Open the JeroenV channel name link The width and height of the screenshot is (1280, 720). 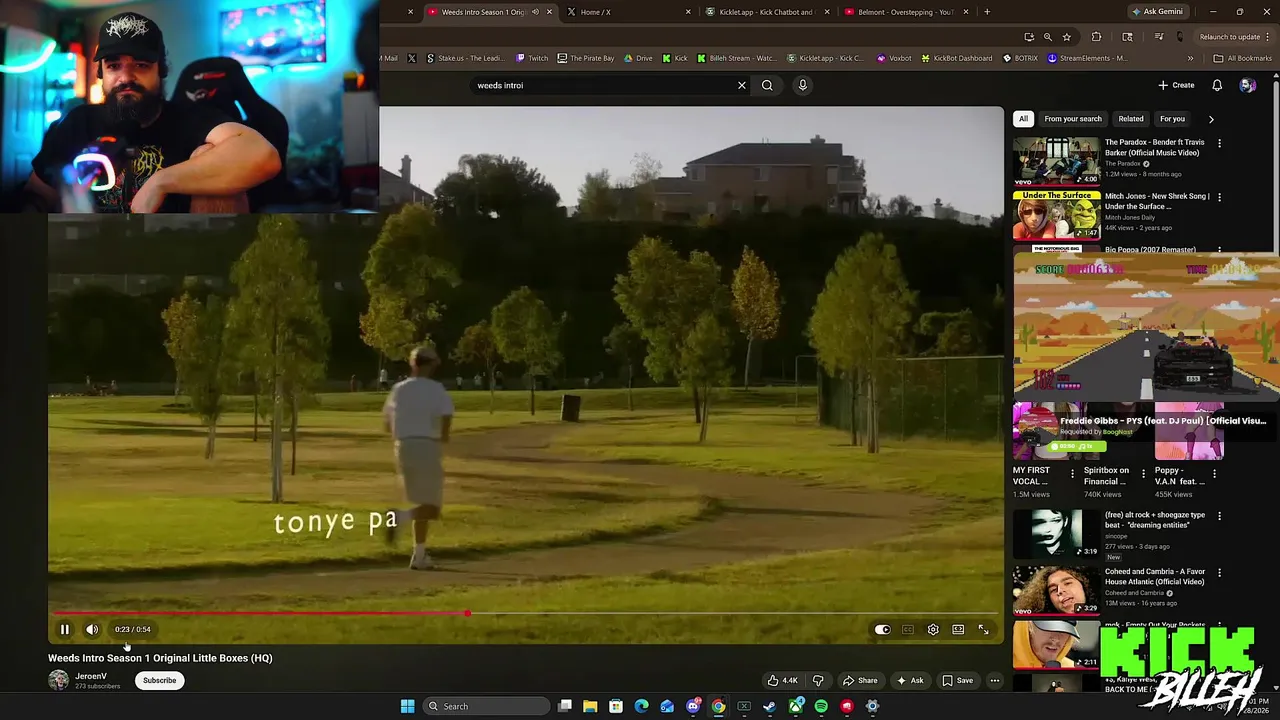(x=91, y=676)
